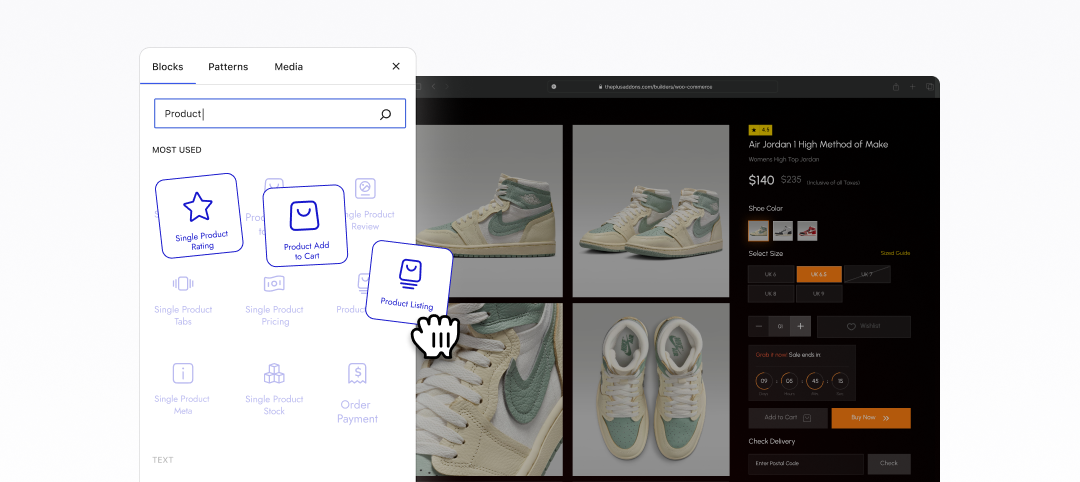Choose the Single Product Review block
1080x482 pixels.
tap(366, 205)
